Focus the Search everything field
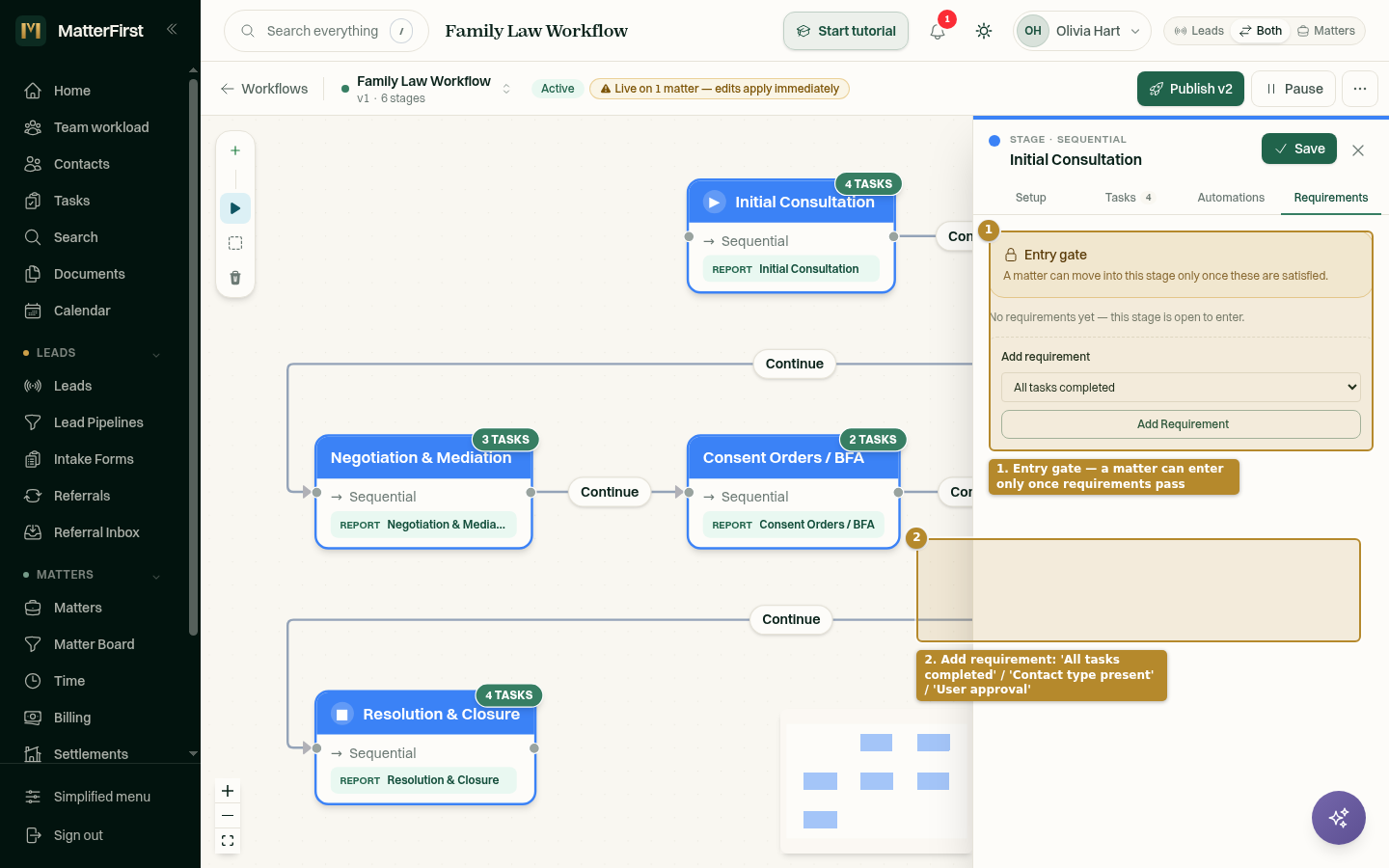This screenshot has width=1389, height=868. pyautogui.click(x=326, y=31)
